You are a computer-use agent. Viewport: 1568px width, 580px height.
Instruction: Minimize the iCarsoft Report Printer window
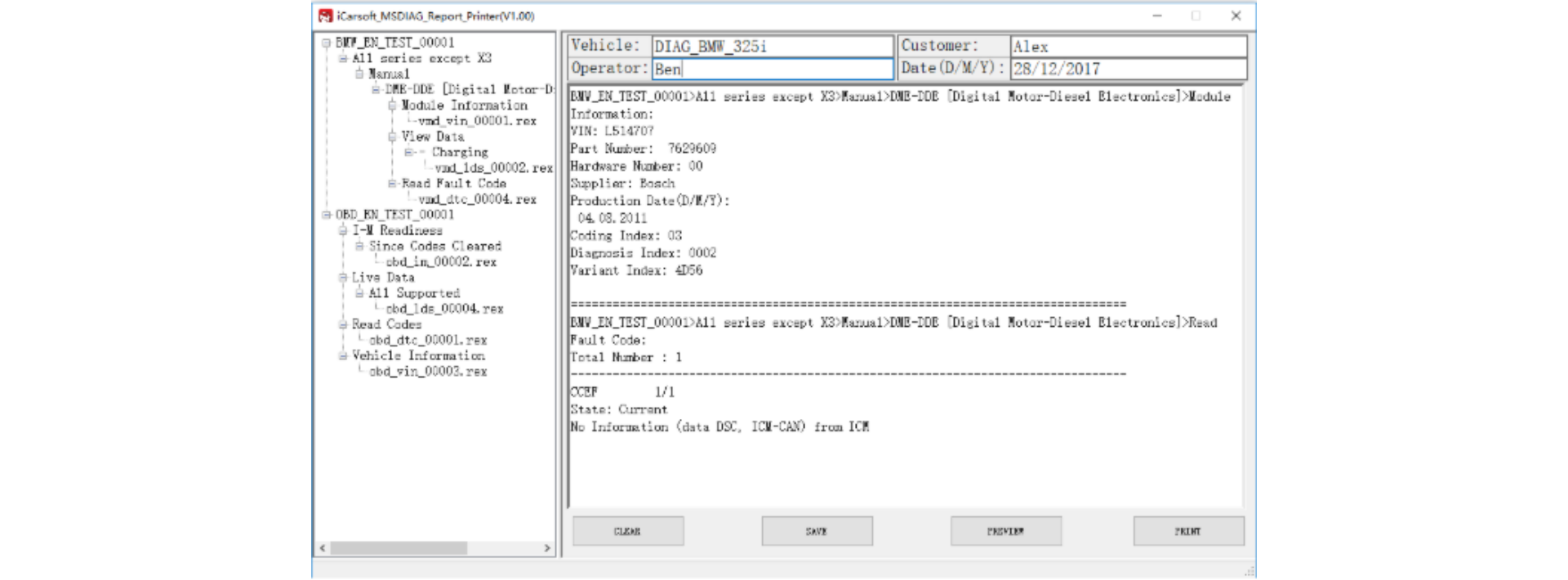pyautogui.click(x=1157, y=16)
